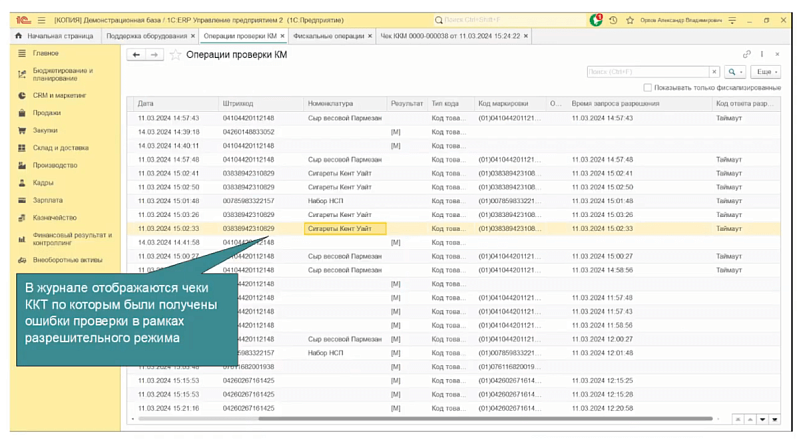Switch to Операции проверки КМ tab
The width and height of the screenshot is (799, 444).
coord(240,36)
